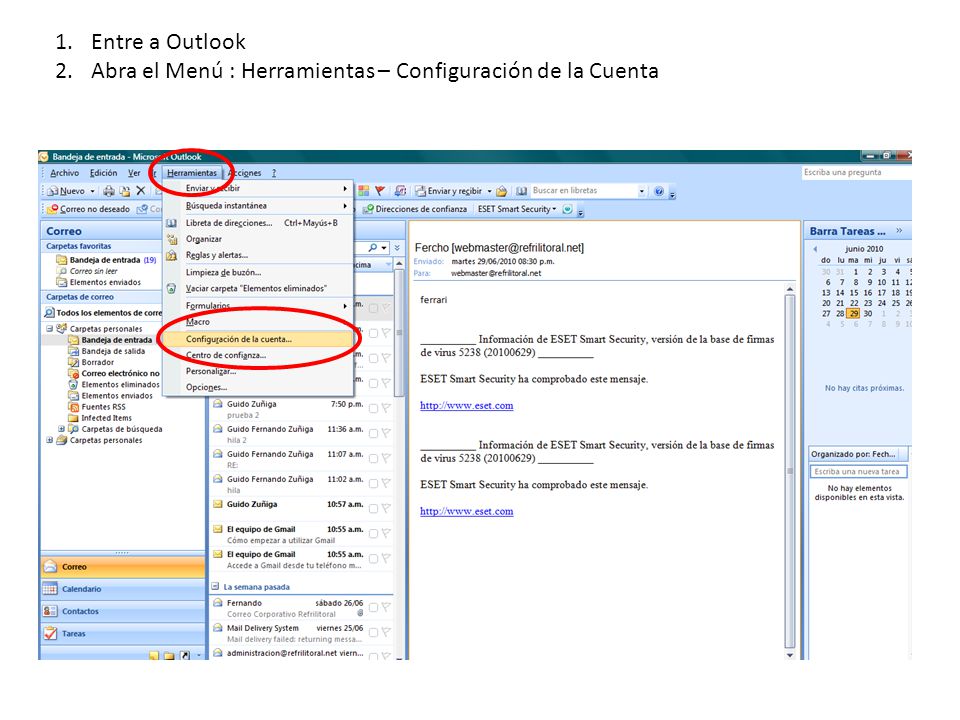Viewport: 960px width, 720px height.
Task: Choose Reglas y alertas menu entry
Action: (258, 255)
